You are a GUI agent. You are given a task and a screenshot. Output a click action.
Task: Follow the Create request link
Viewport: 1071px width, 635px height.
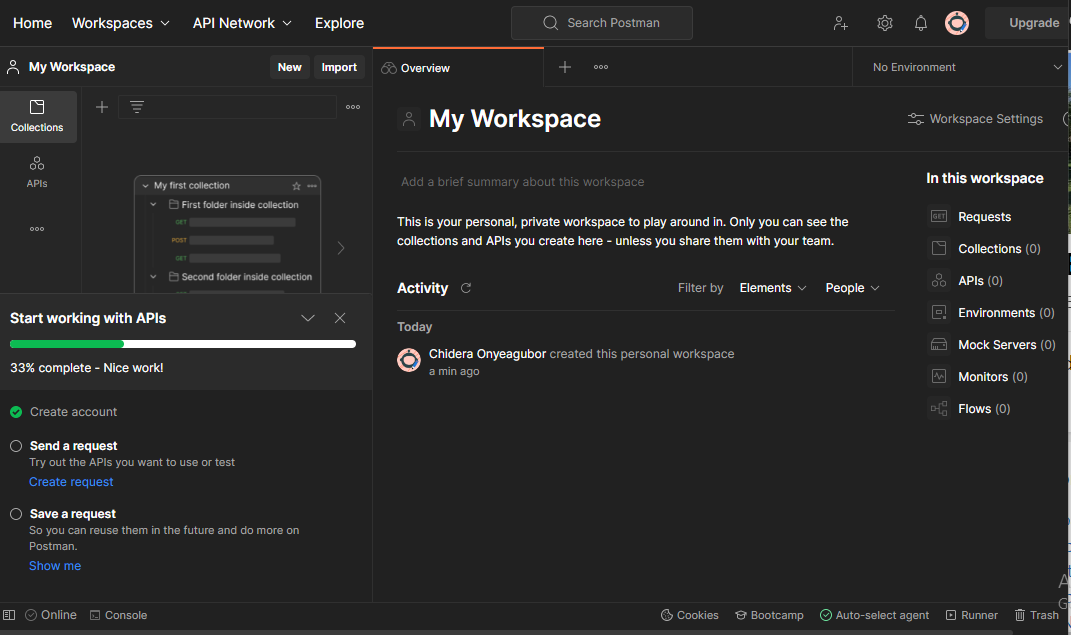coord(71,482)
